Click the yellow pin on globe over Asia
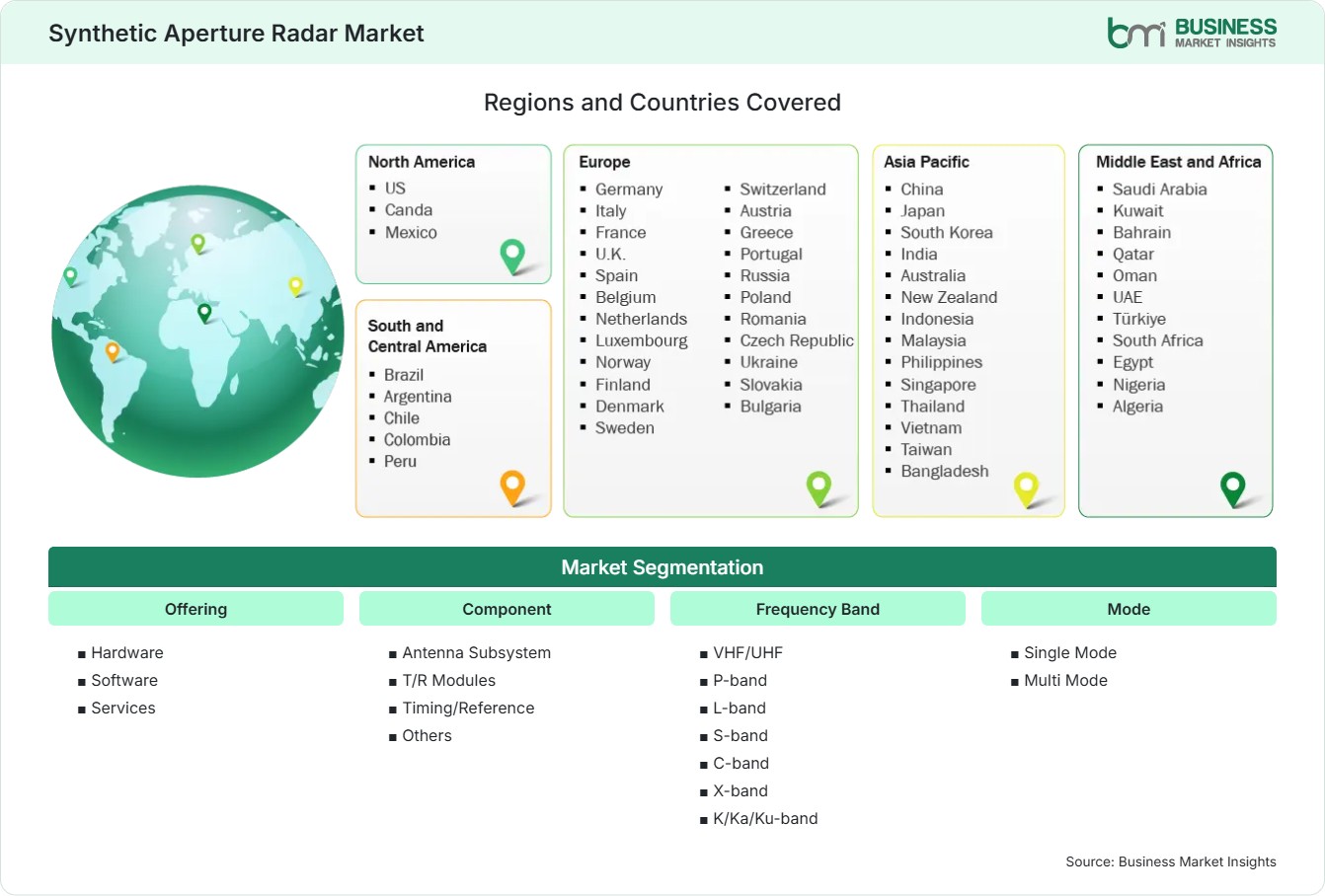1325x896 pixels. pyautogui.click(x=295, y=286)
